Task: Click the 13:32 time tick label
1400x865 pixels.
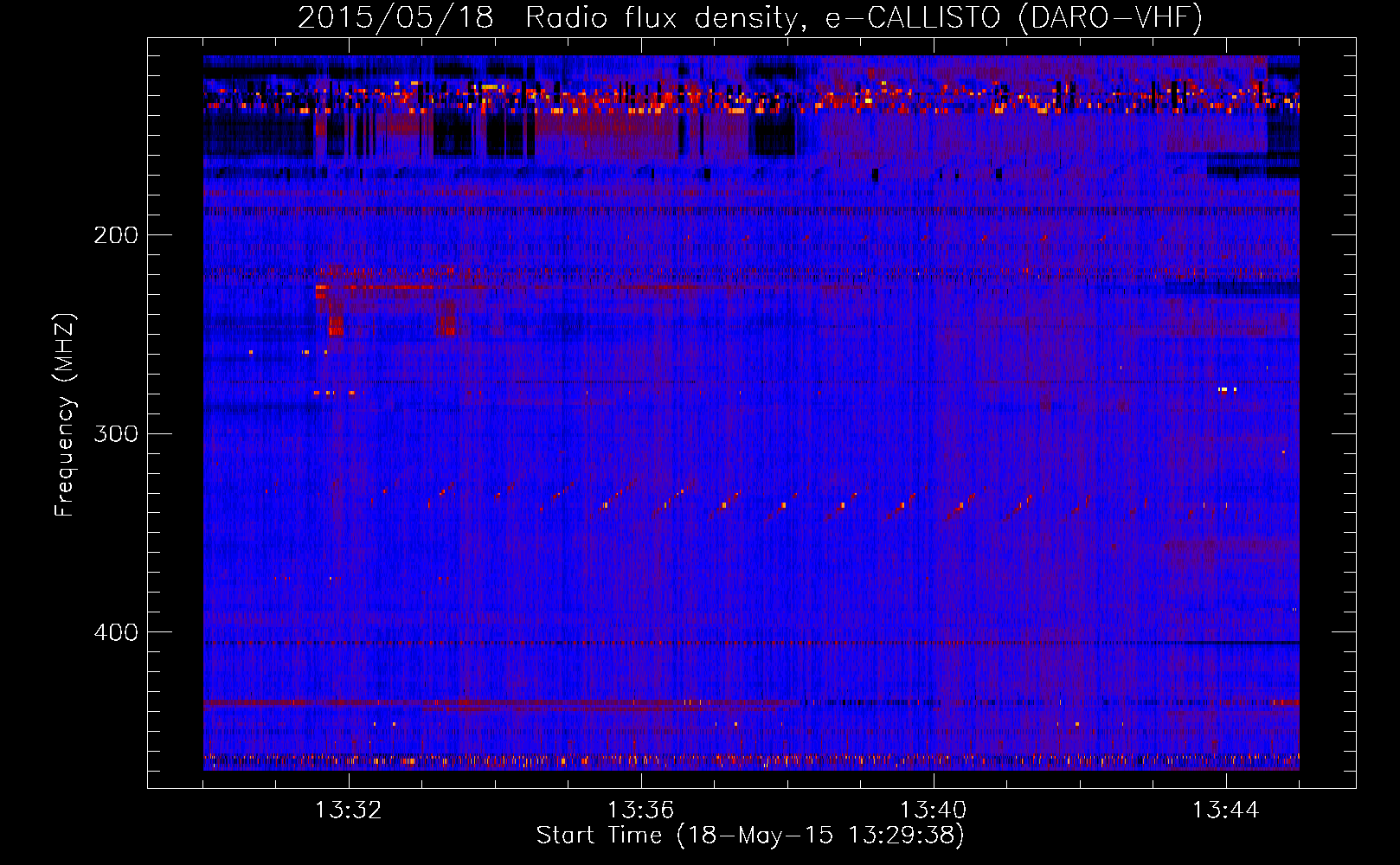Action: [349, 811]
